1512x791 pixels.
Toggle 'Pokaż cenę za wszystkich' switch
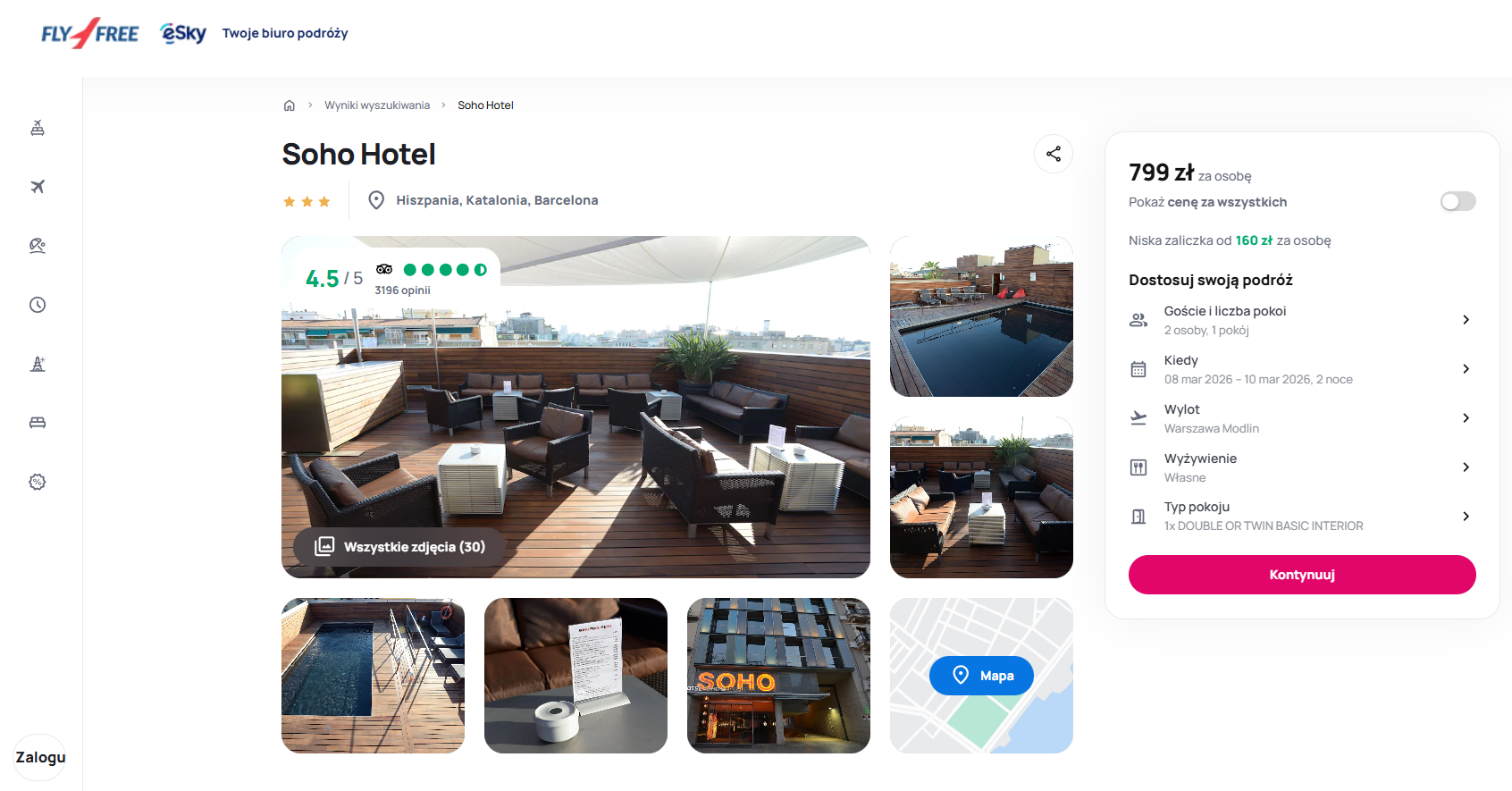click(x=1457, y=201)
